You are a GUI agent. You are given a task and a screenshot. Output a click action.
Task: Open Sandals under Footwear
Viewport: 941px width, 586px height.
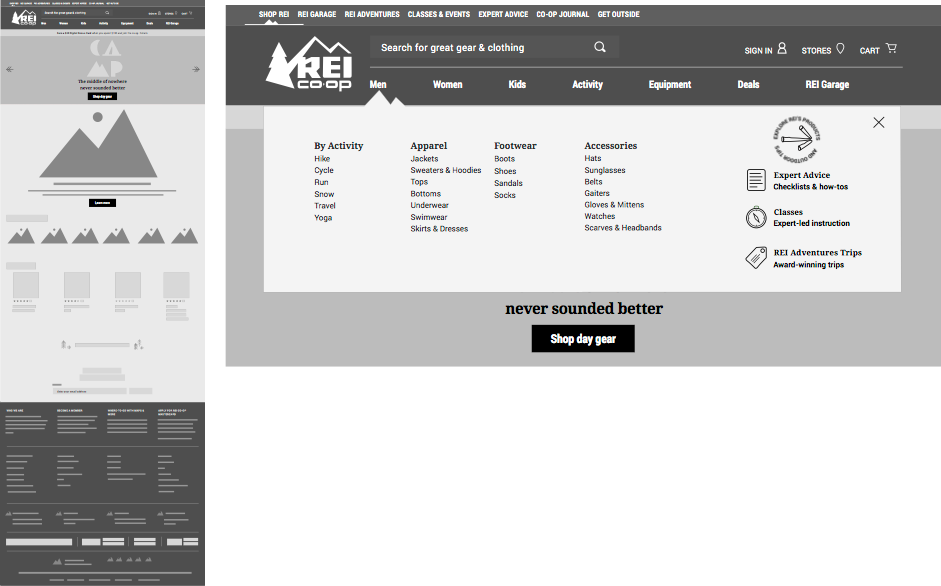point(508,183)
